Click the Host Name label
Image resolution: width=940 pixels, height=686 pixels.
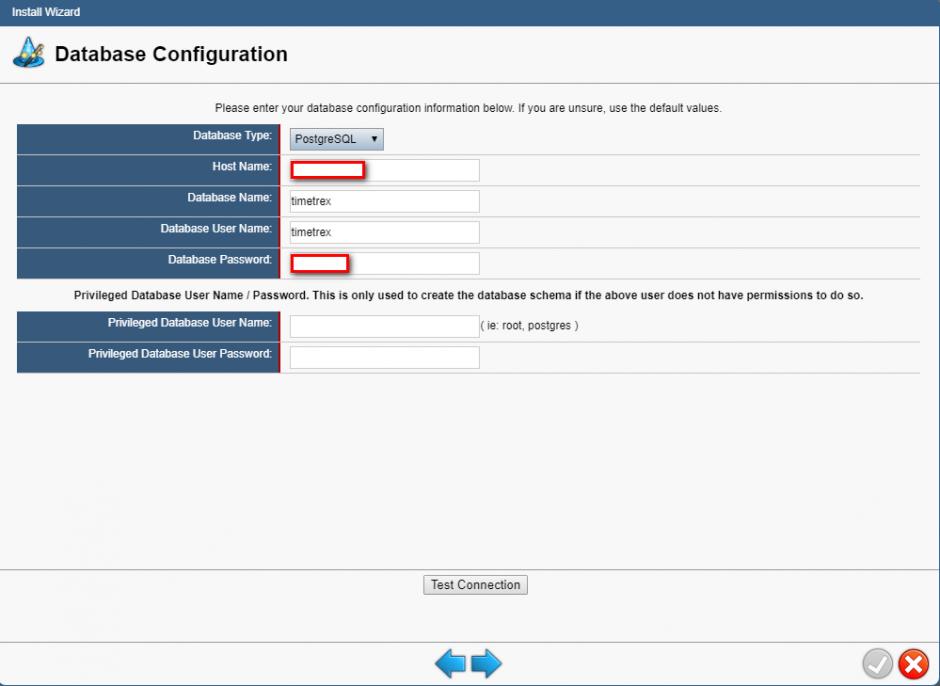click(x=242, y=167)
